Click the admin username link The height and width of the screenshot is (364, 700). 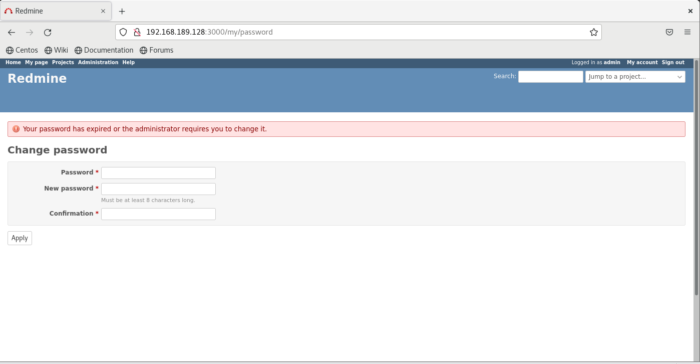(x=612, y=63)
